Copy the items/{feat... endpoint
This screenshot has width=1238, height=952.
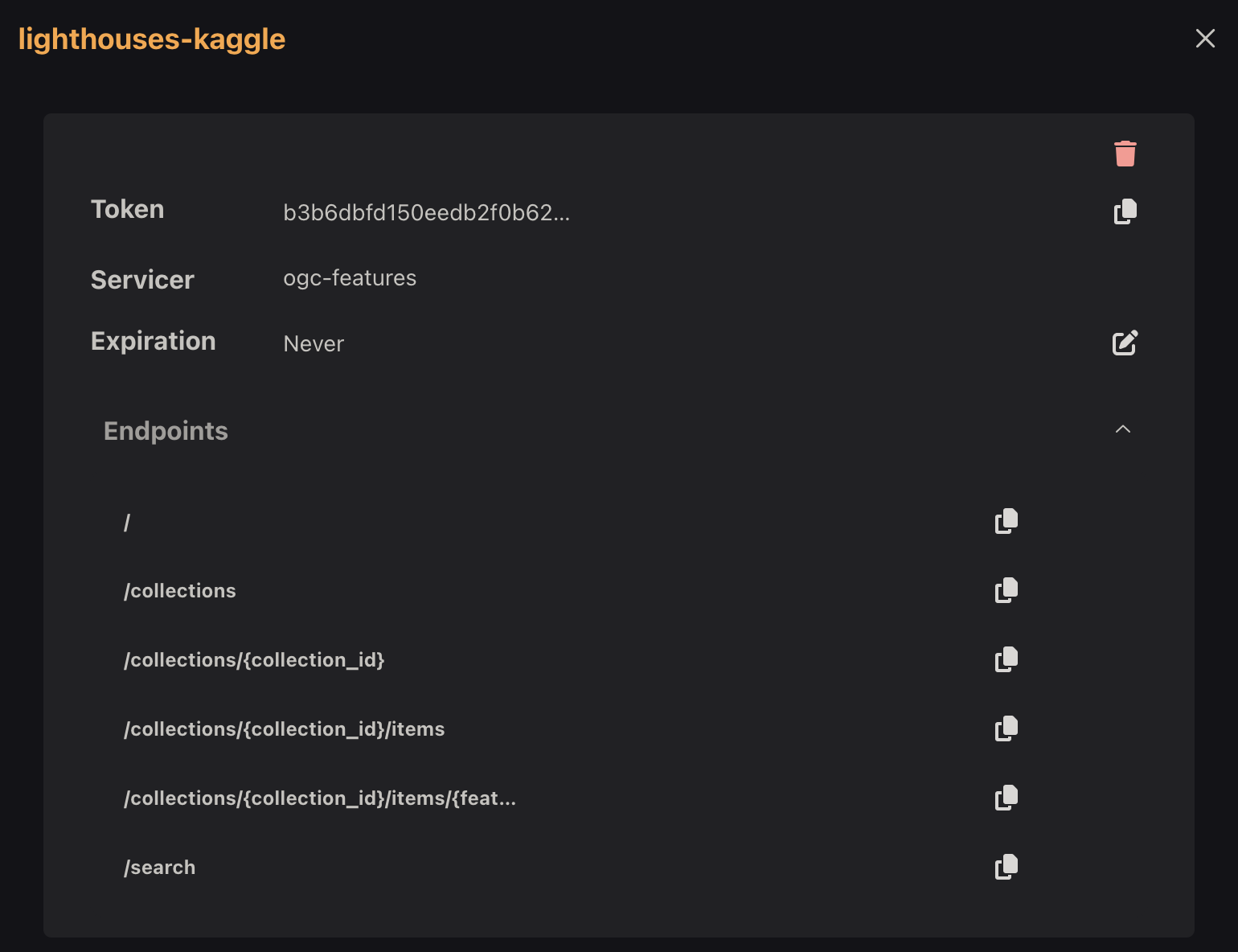click(1006, 798)
